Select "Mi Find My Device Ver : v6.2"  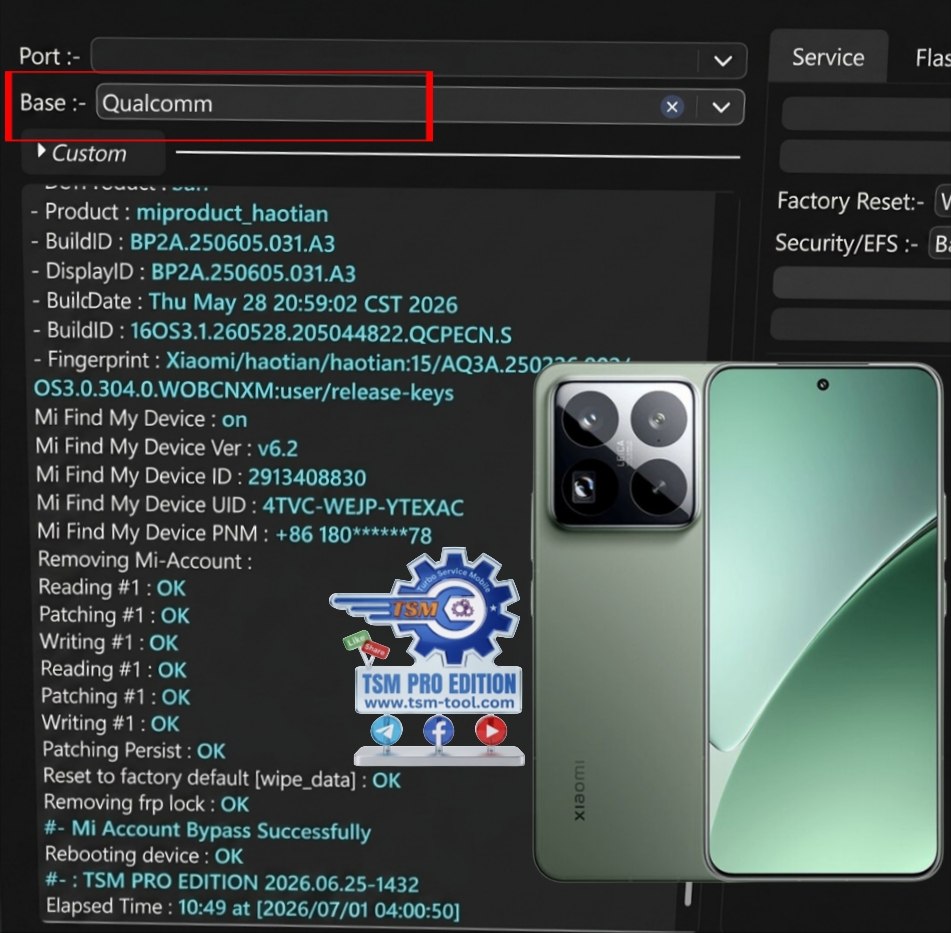167,447
